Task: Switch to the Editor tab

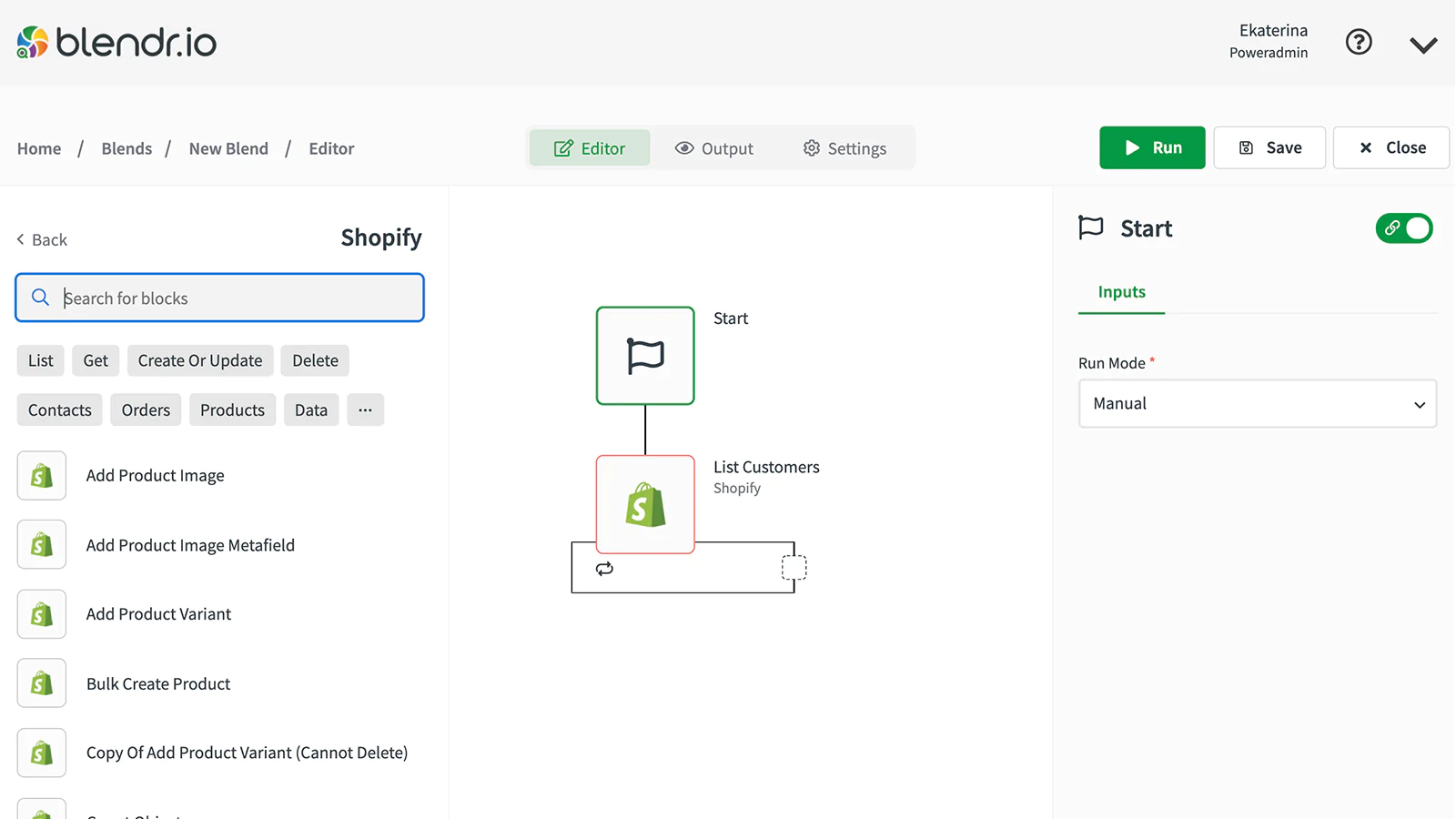Action: pyautogui.click(x=590, y=147)
